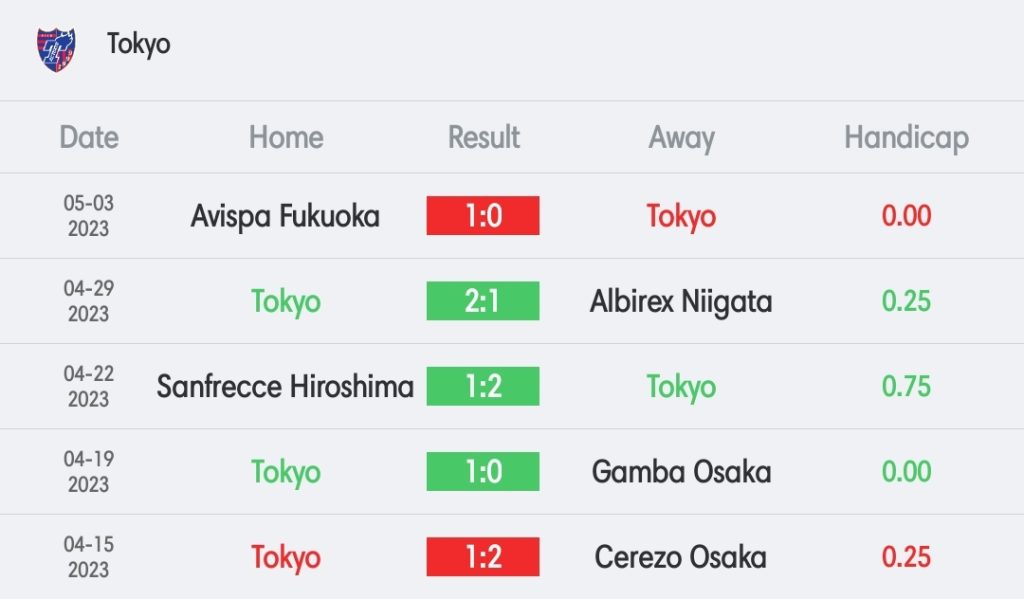Viewport: 1024px width, 599px height.
Task: Click the red 1:0 score against Avispa Fukuoka
Action: (483, 216)
